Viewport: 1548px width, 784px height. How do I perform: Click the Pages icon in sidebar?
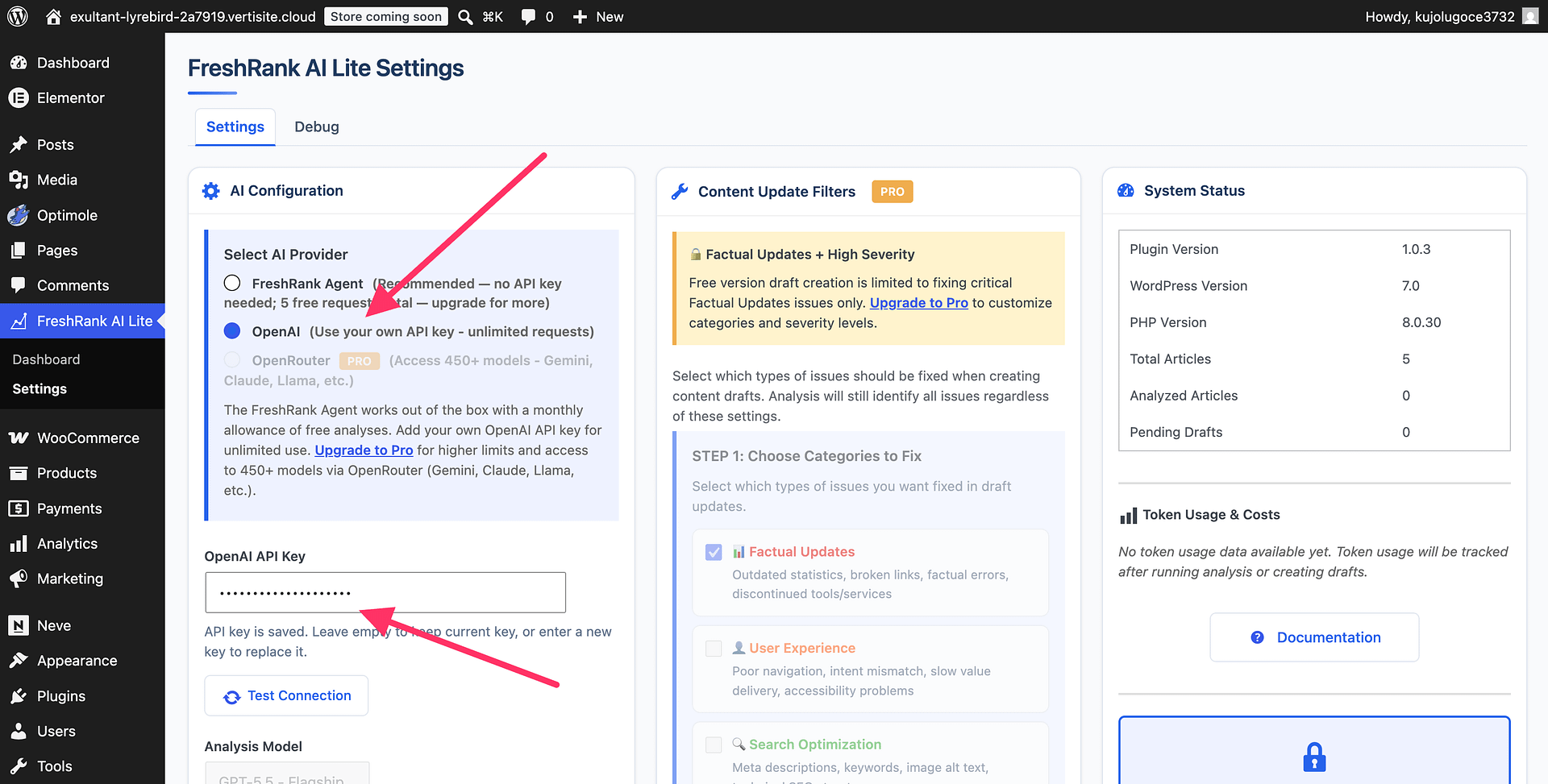tap(19, 251)
